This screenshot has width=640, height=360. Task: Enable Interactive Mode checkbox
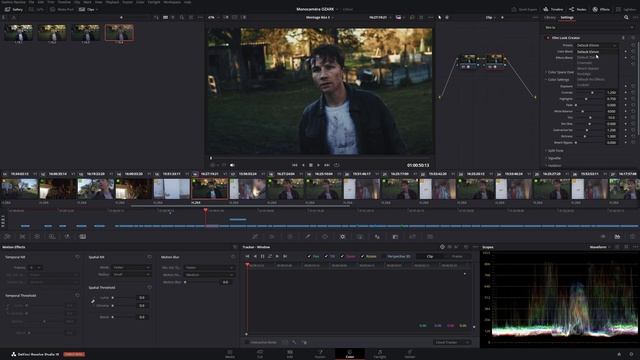point(247,342)
